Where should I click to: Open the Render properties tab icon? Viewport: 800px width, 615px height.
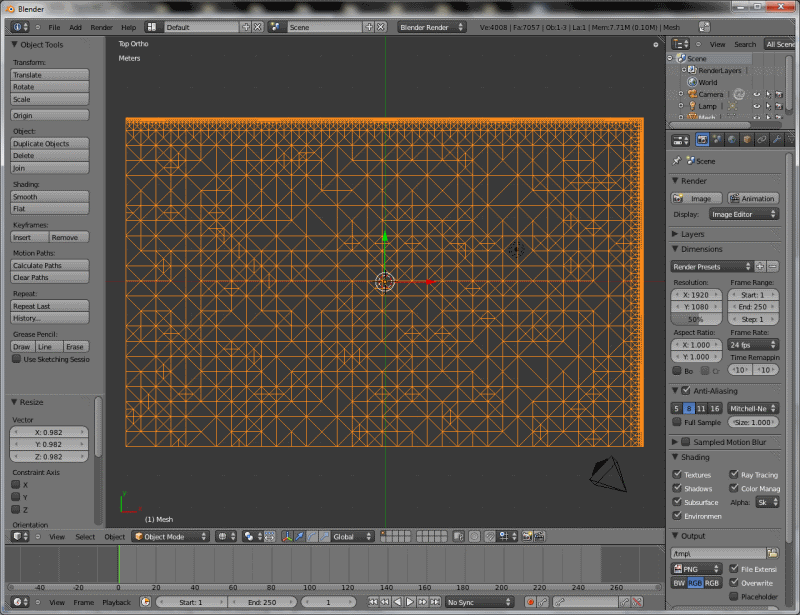702,139
